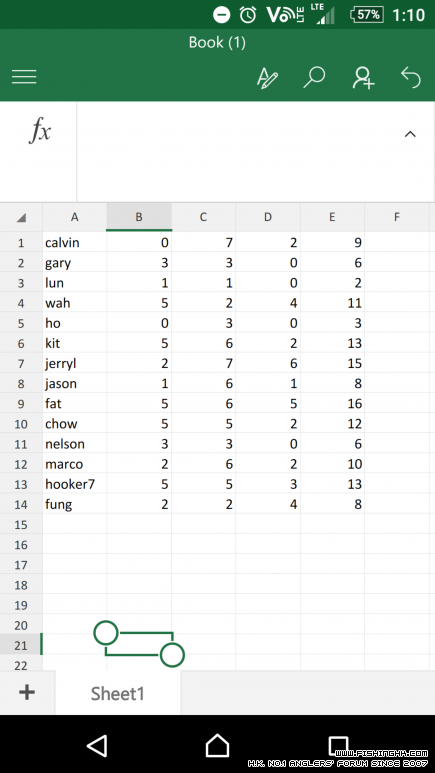Tap the undo arrow
Screen dimensions: 435x773
tap(411, 77)
